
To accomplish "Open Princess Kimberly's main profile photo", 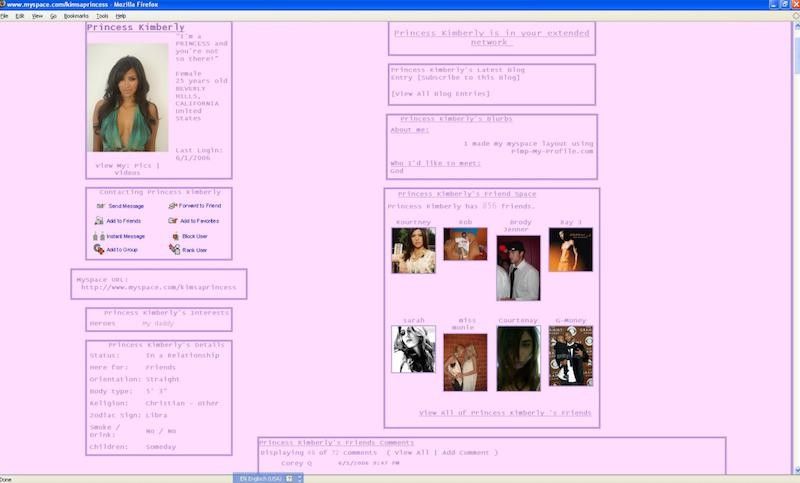I will pyautogui.click(x=128, y=97).
